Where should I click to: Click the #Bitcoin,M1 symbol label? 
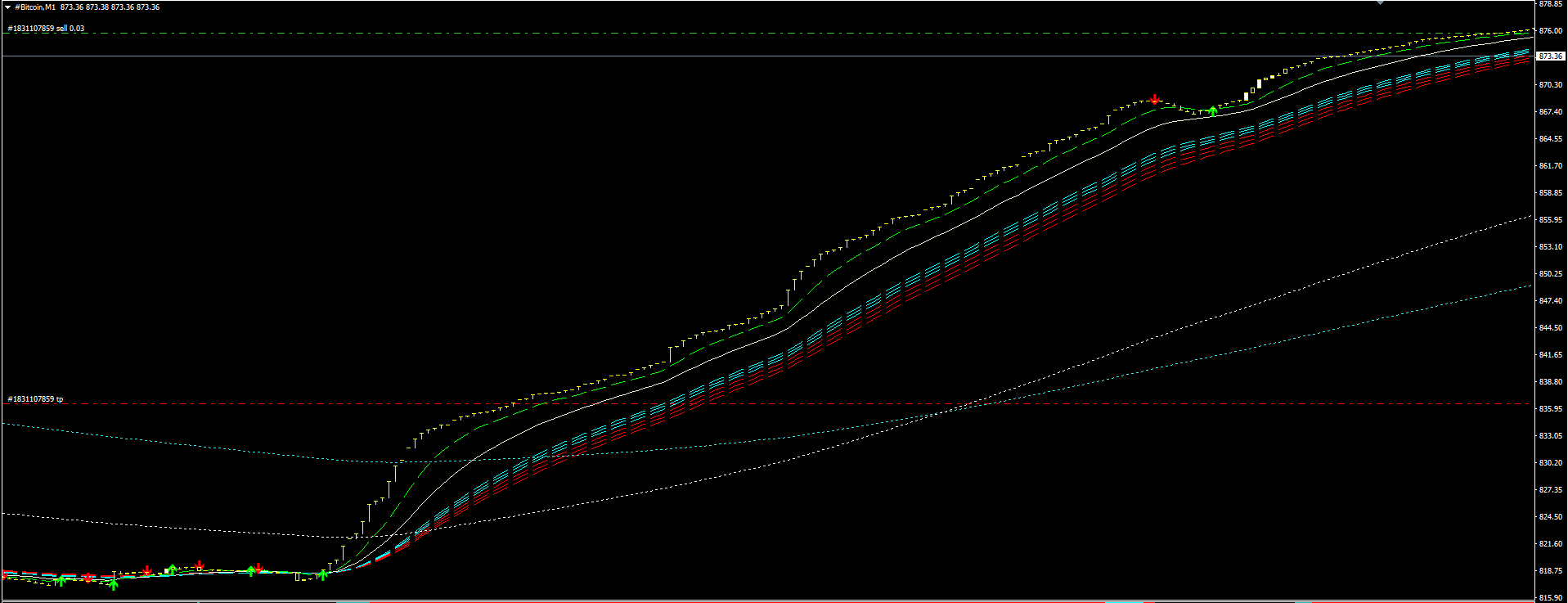tap(35, 7)
